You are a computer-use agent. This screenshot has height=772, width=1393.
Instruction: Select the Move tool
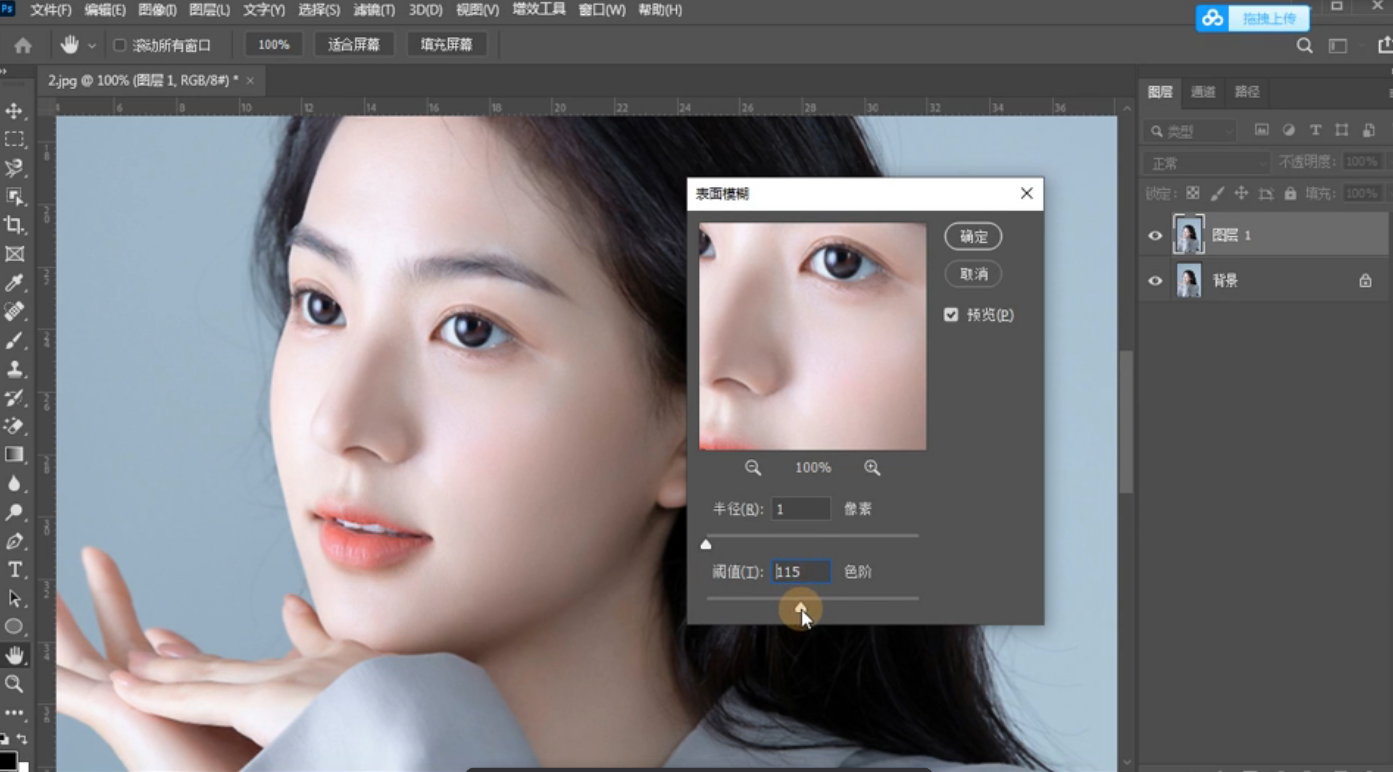(14, 110)
